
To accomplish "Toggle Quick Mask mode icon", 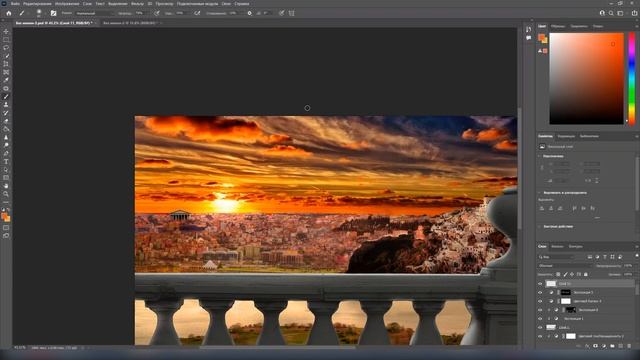I will [x=6, y=228].
